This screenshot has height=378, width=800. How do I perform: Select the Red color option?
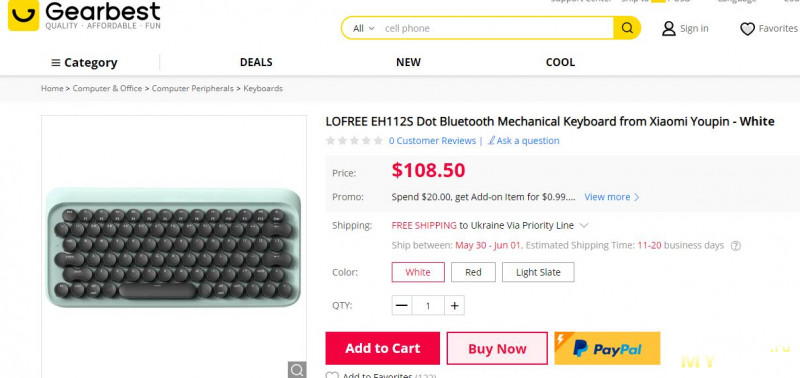[473, 272]
